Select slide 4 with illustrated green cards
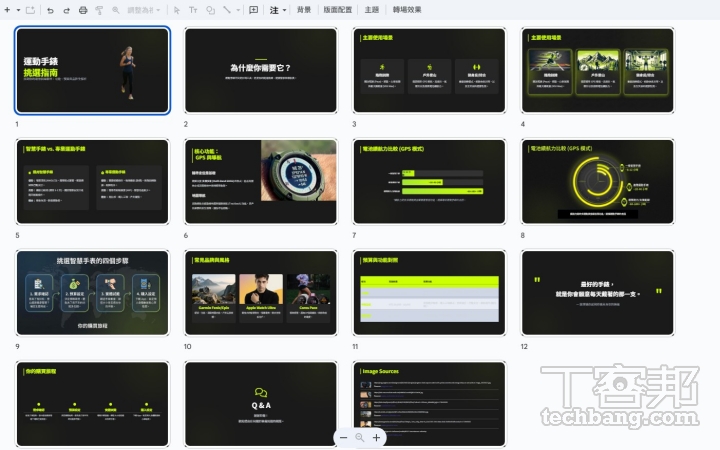Viewport: 720px width, 450px height. pyautogui.click(x=598, y=70)
